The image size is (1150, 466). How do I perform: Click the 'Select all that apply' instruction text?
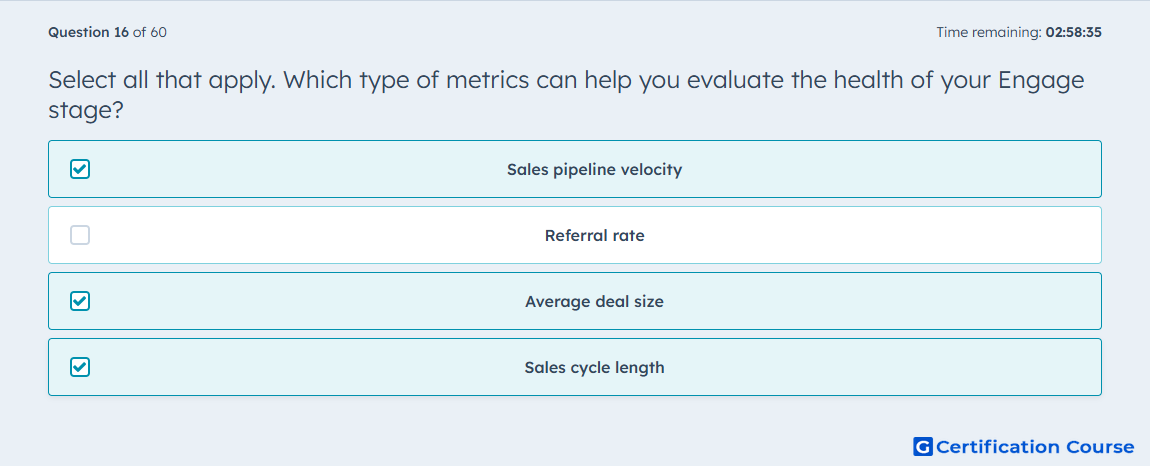pyautogui.click(x=163, y=81)
